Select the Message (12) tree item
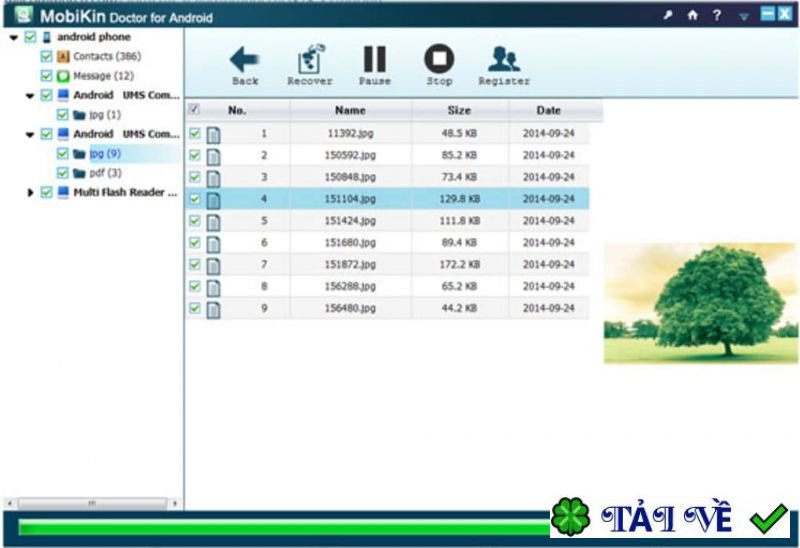Image resolution: width=800 pixels, height=548 pixels. (104, 76)
